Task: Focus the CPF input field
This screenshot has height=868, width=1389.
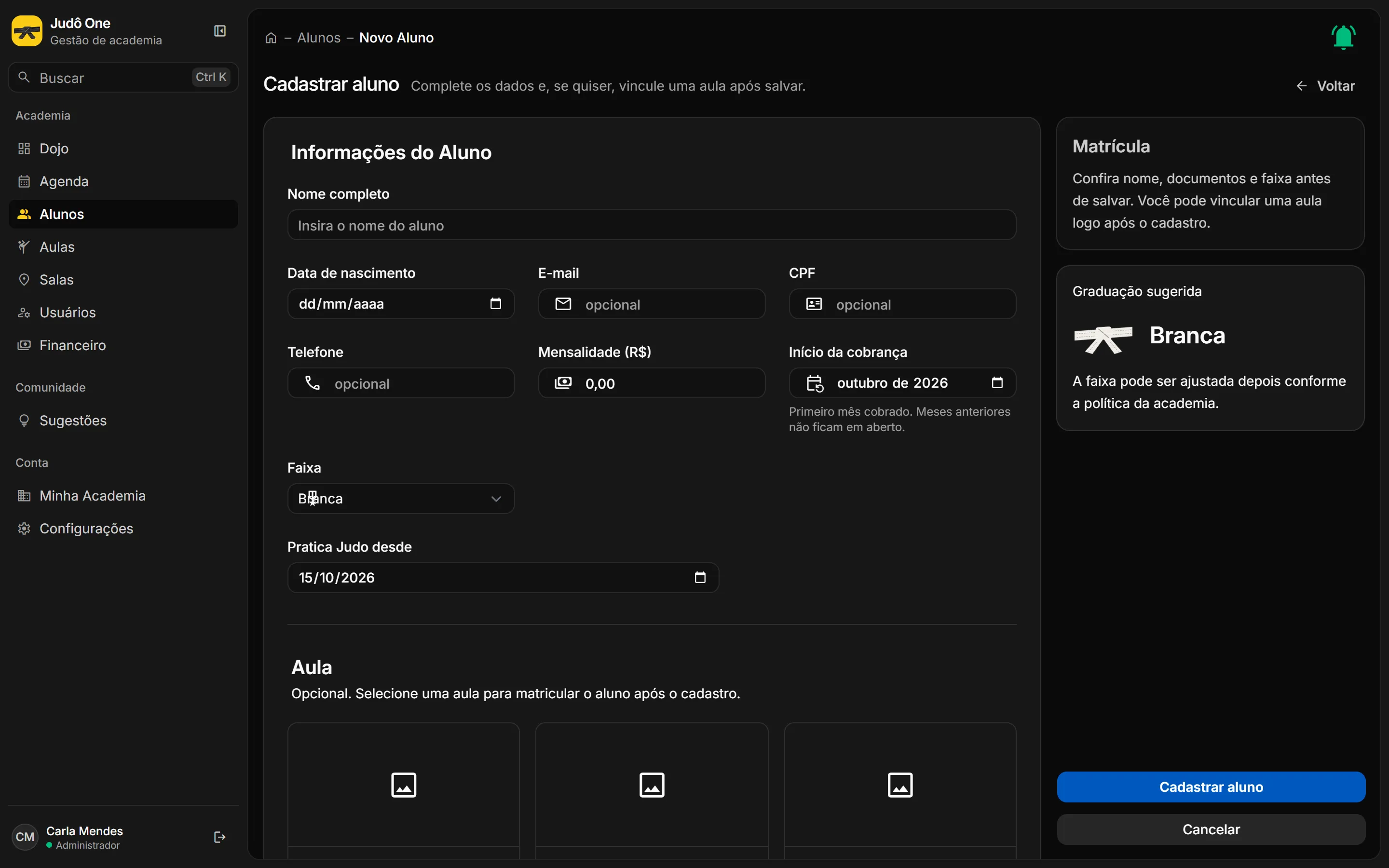Action: tap(902, 304)
